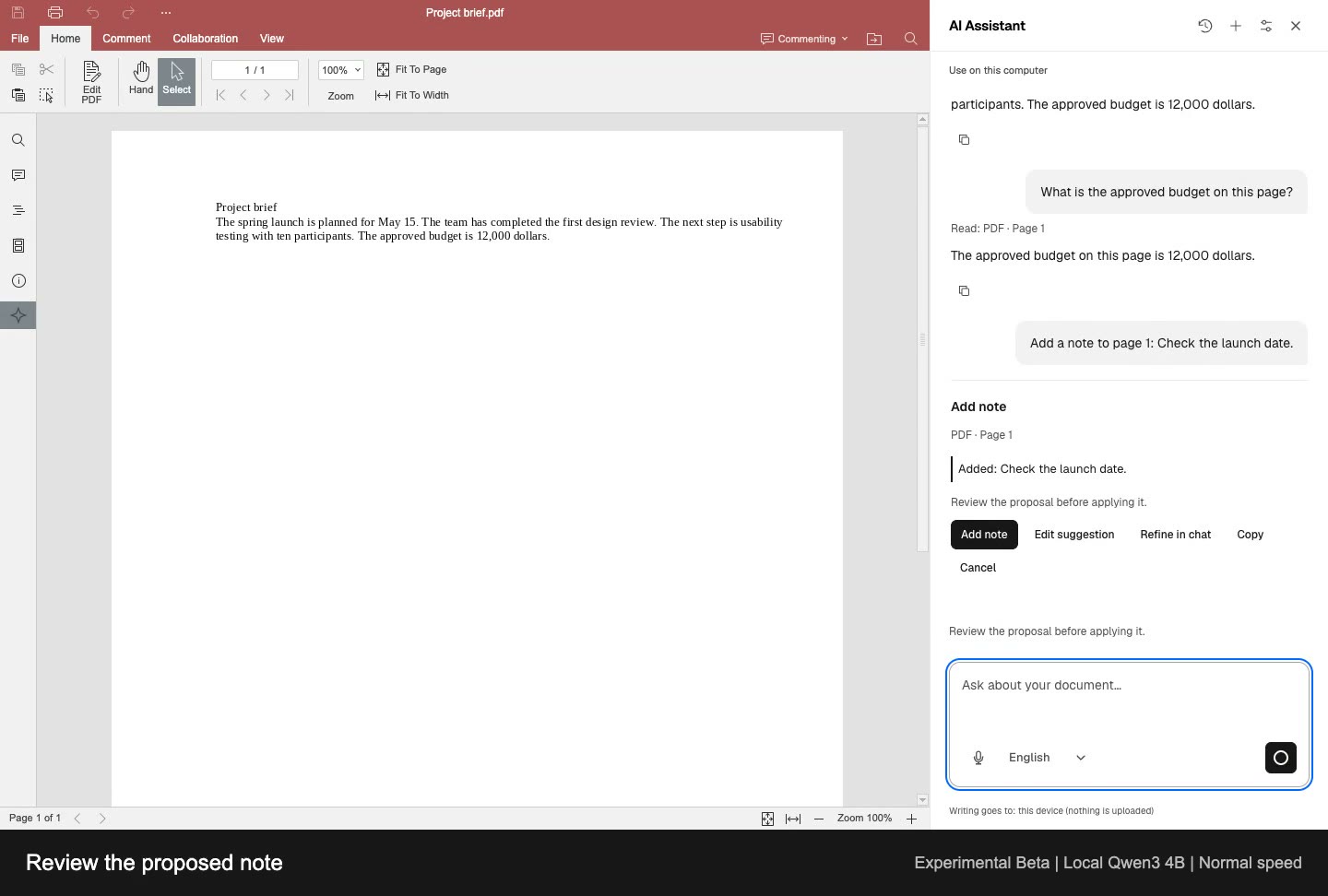Show page thumbnails panel
The image size is (1328, 896).
(x=18, y=246)
